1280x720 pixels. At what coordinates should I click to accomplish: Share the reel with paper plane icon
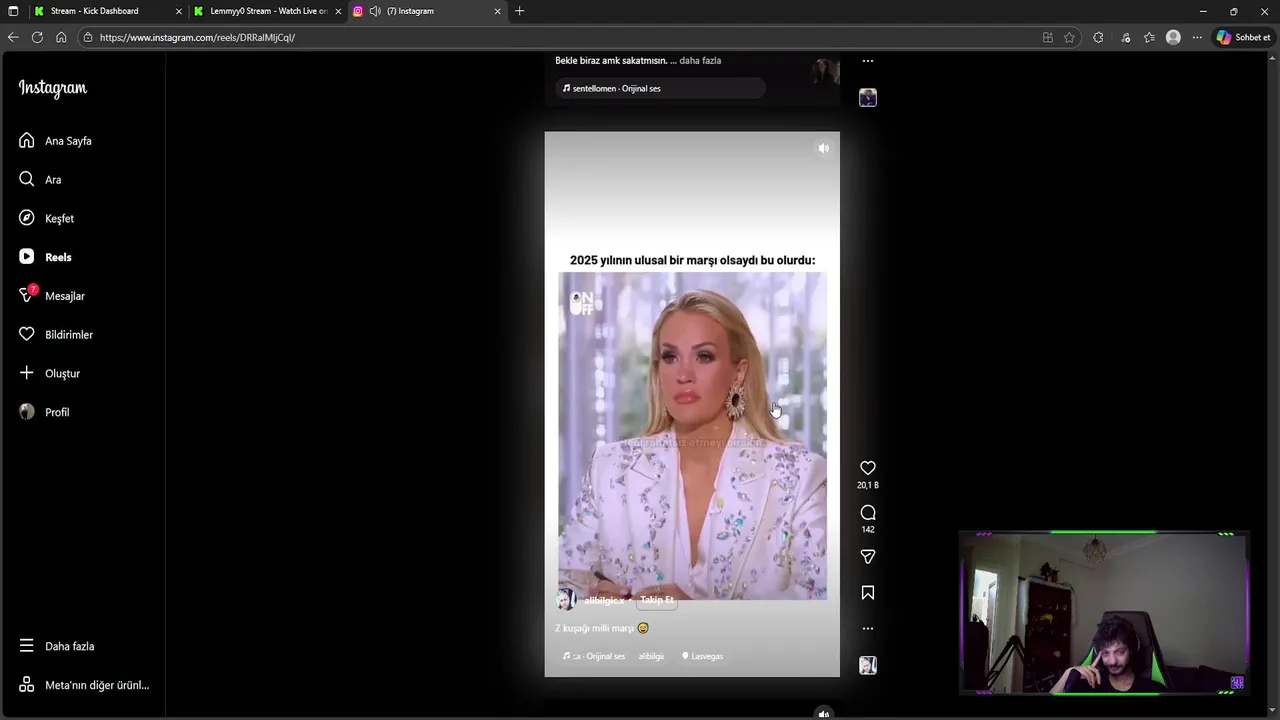click(x=868, y=557)
